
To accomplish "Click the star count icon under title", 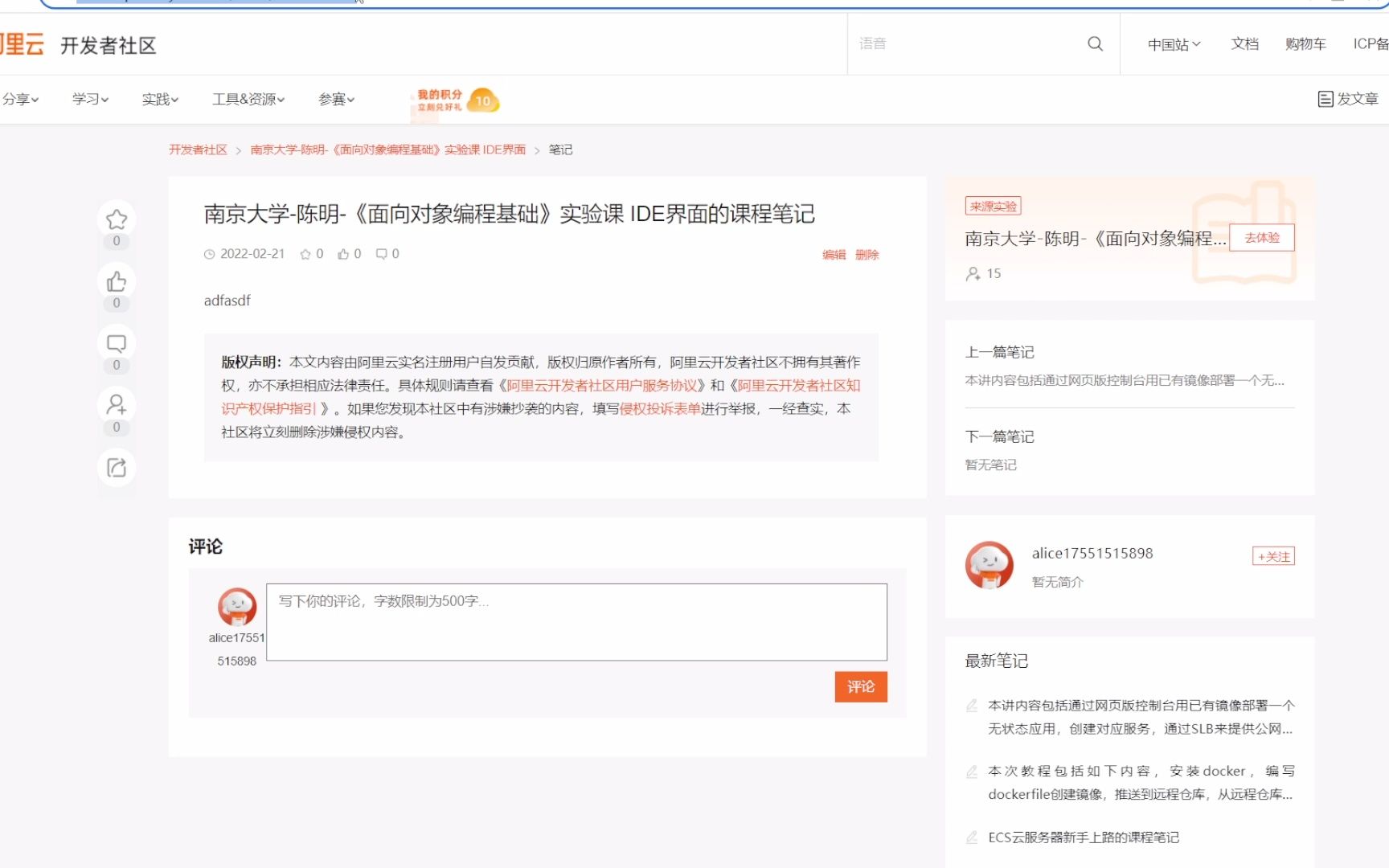I will 305,254.
